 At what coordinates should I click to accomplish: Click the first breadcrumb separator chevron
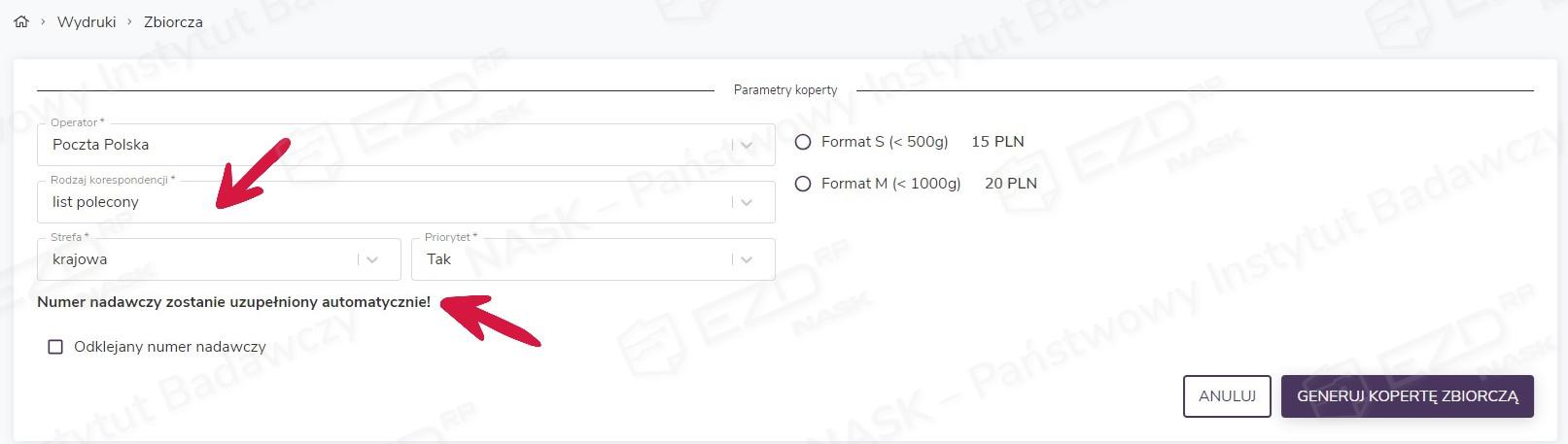(44, 22)
